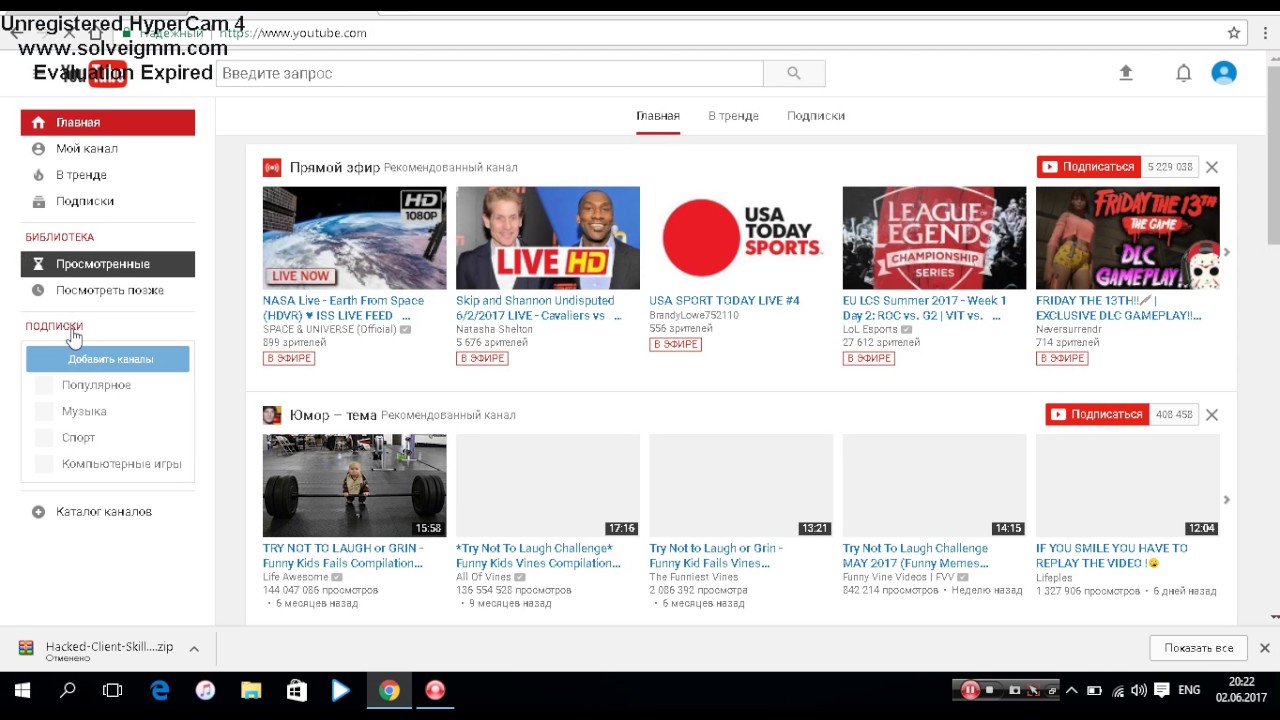Open Каталог каналов
The height and width of the screenshot is (720, 1280).
click(x=104, y=512)
